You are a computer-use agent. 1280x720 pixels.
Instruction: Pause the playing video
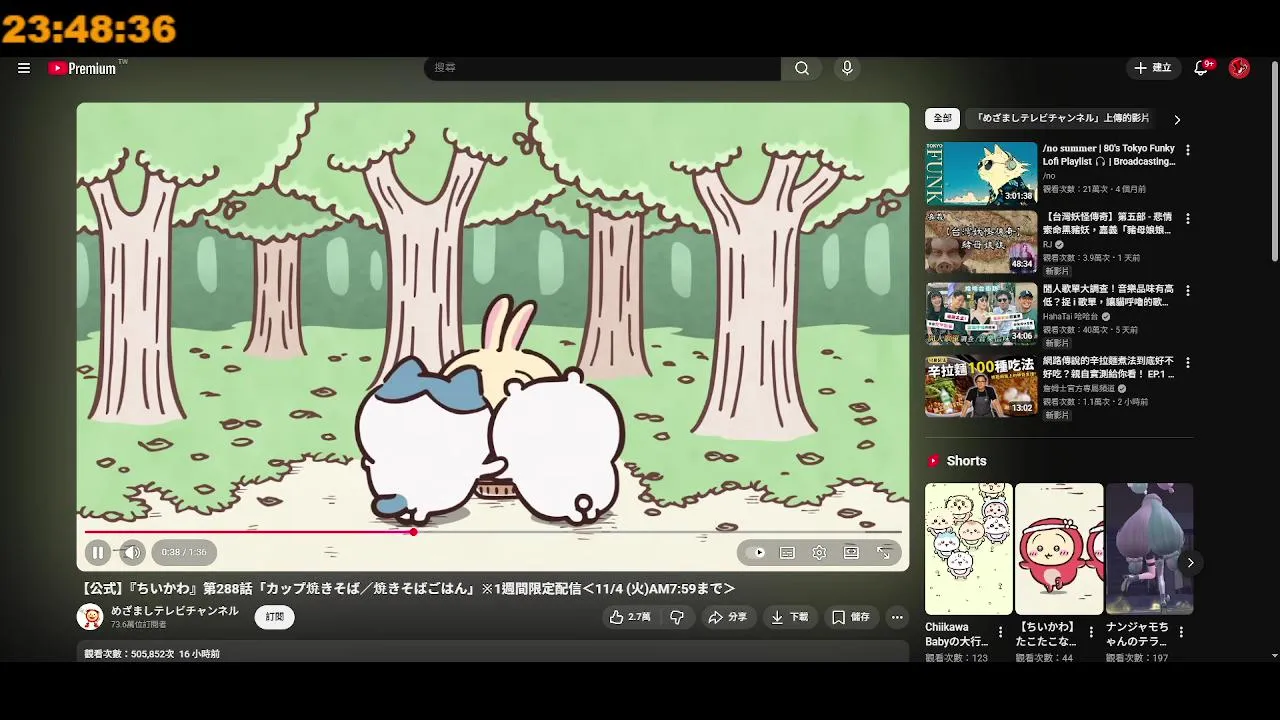(98, 552)
